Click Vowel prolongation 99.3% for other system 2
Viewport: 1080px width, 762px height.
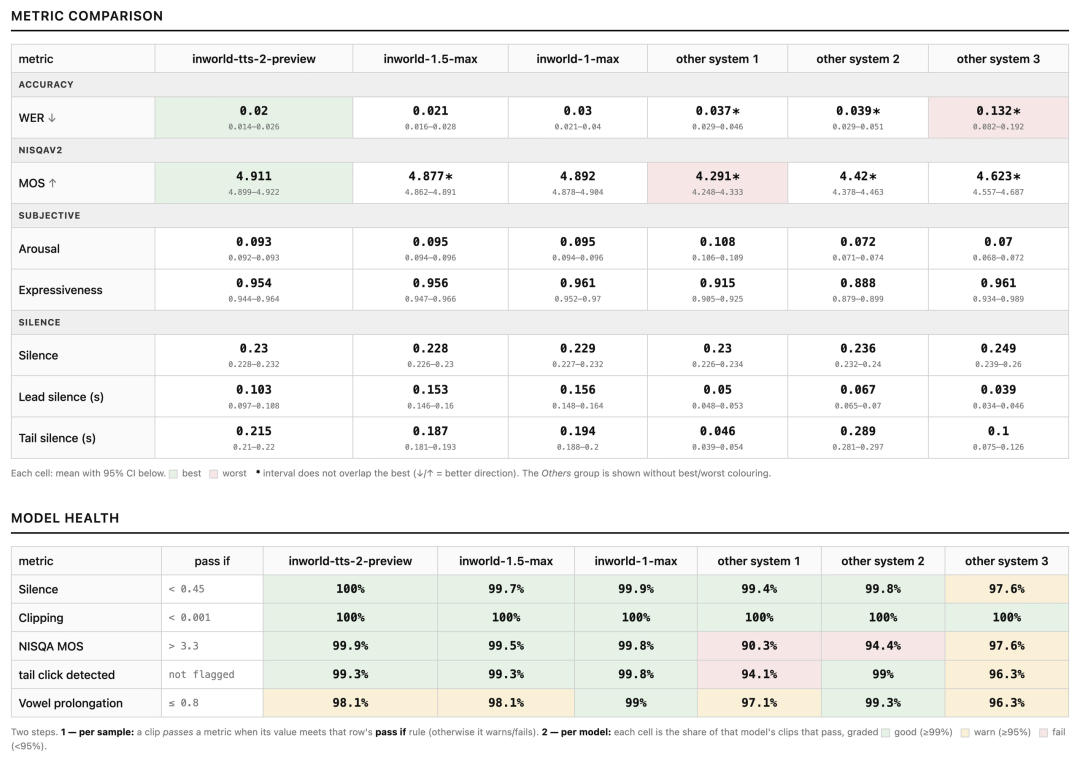click(x=882, y=703)
